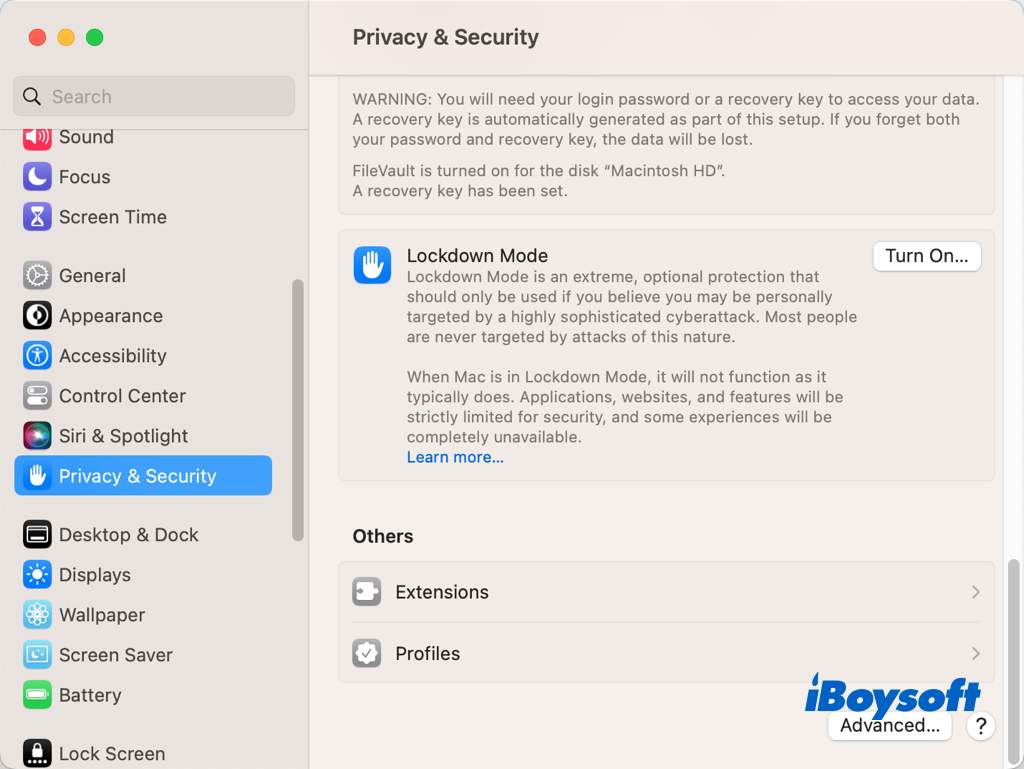Open the General settings pane
This screenshot has width=1024, height=769.
pyautogui.click(x=91, y=276)
